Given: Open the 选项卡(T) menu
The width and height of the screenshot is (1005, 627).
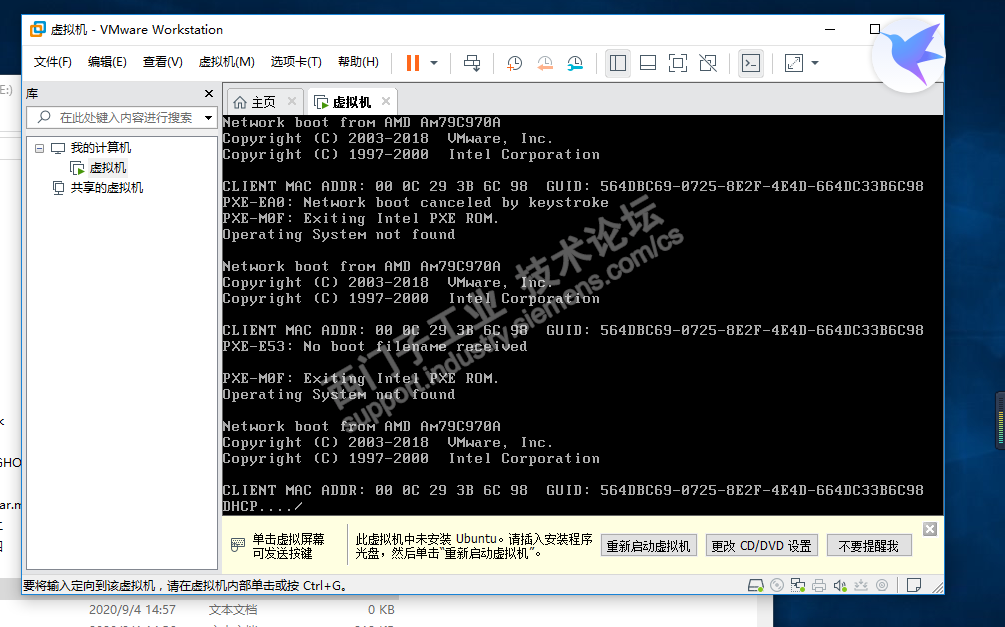Looking at the screenshot, I should 295,62.
